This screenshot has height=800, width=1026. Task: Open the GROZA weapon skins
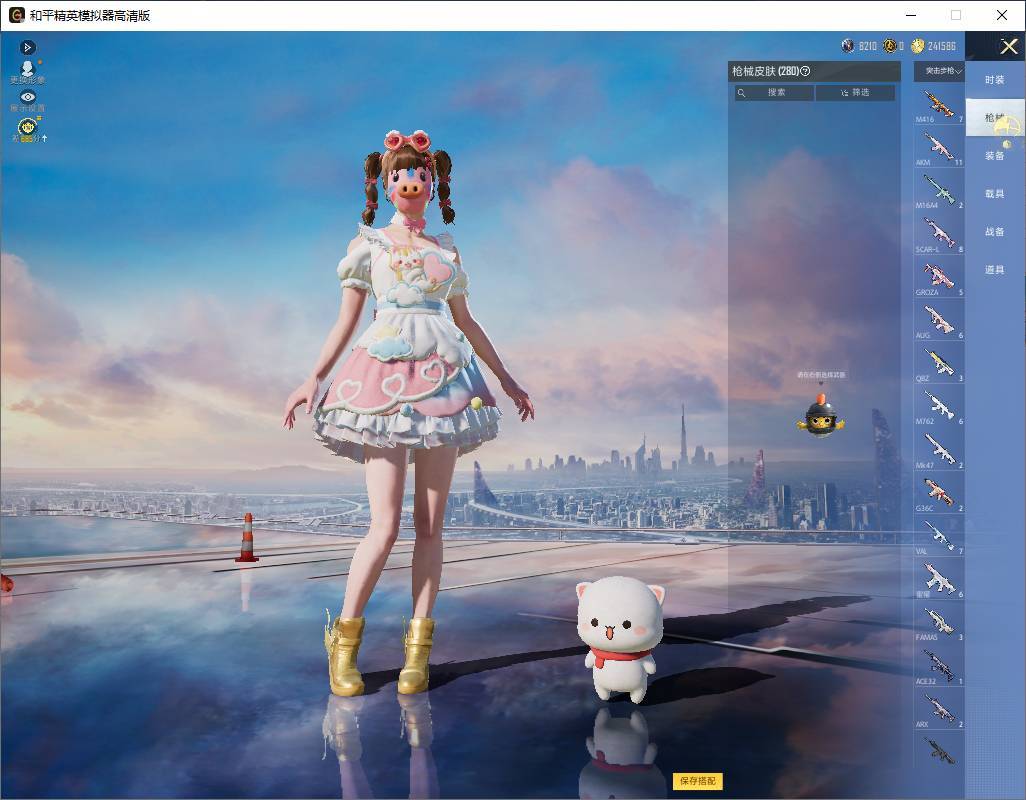939,277
